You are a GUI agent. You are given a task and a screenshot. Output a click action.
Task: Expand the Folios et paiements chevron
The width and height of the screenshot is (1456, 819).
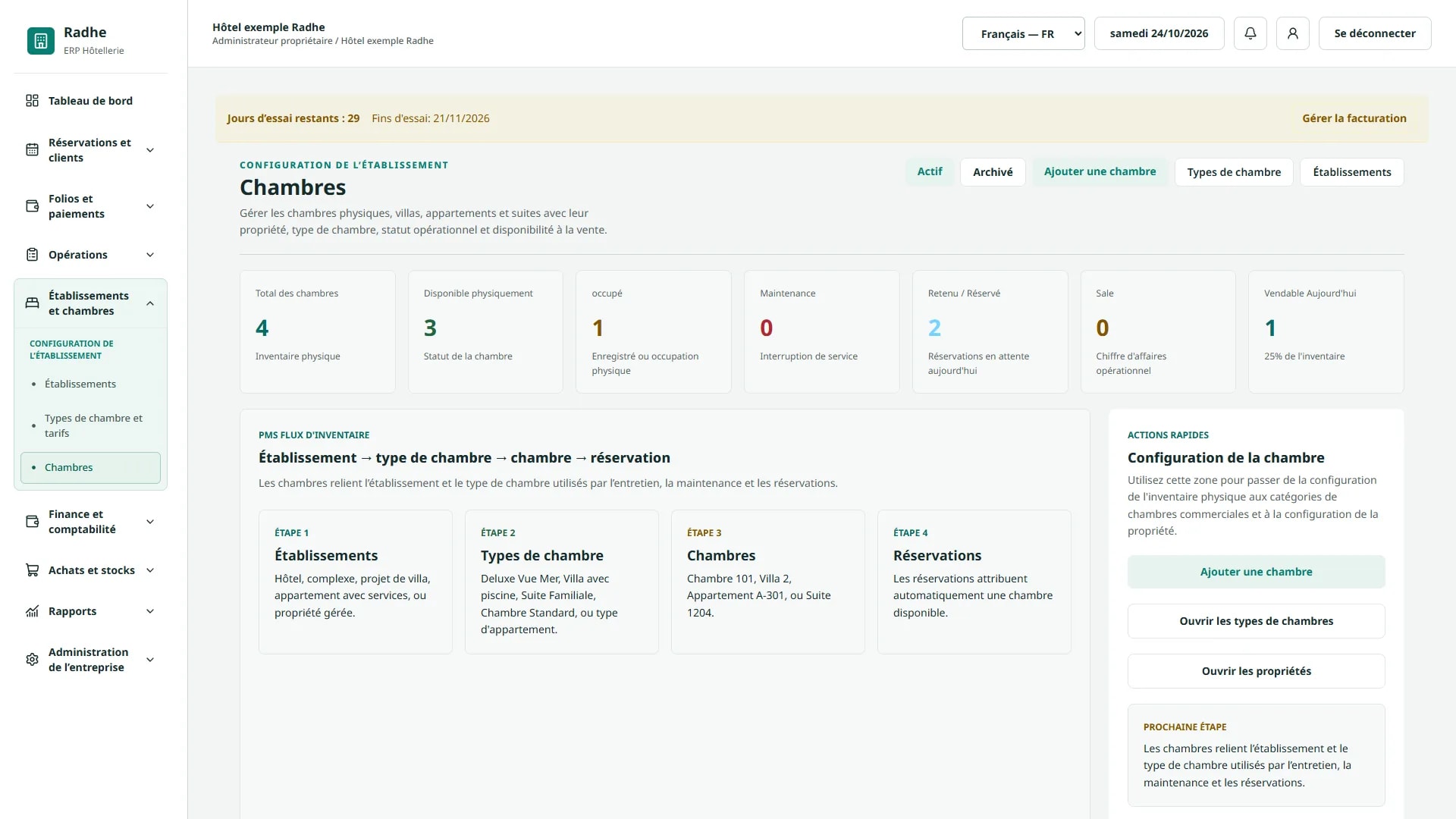(x=150, y=206)
